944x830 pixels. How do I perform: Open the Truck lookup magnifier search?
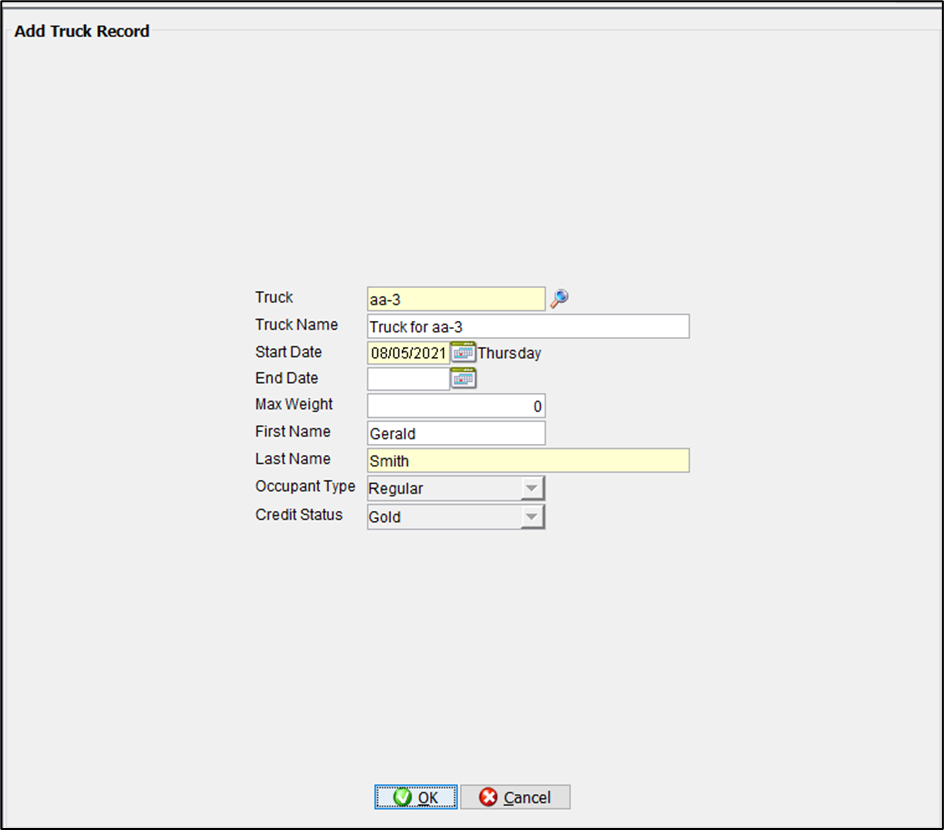coord(560,298)
